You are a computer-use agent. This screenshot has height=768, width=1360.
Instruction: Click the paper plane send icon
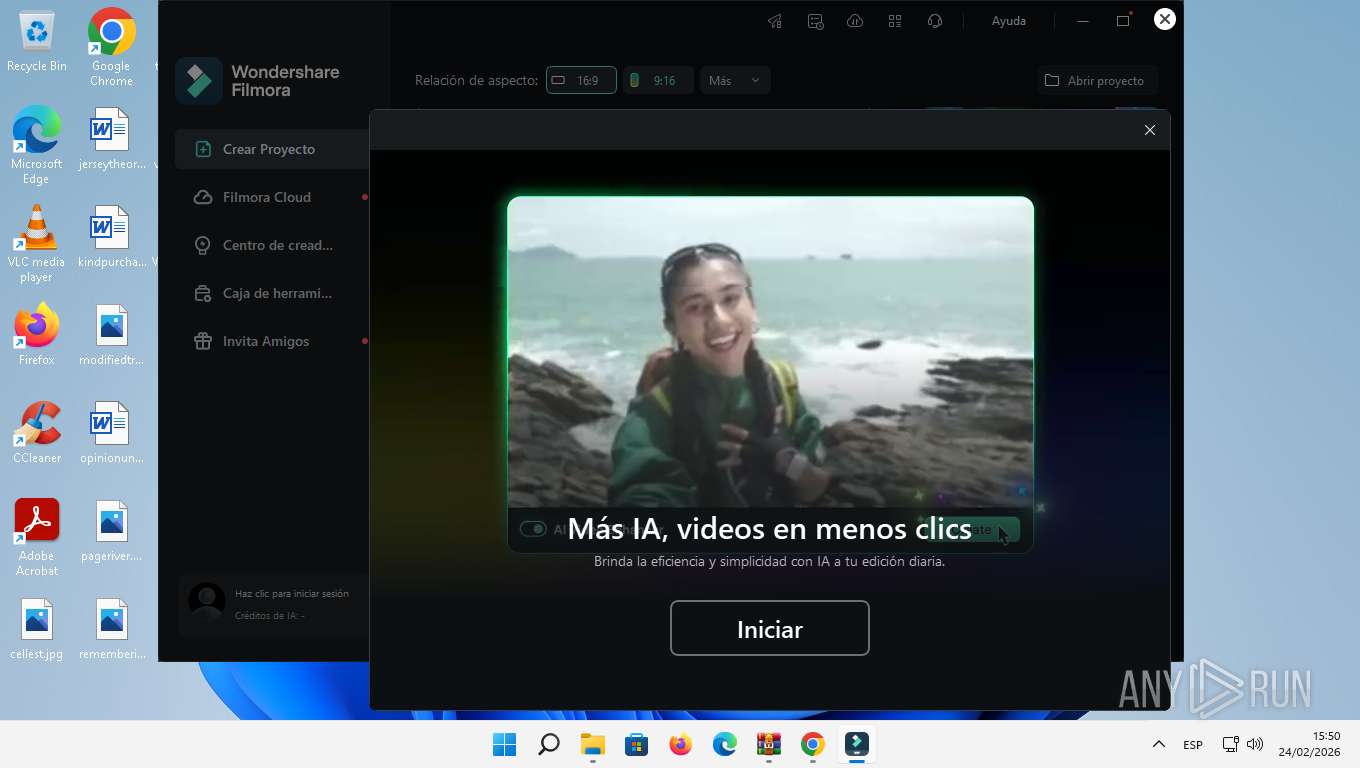point(775,21)
